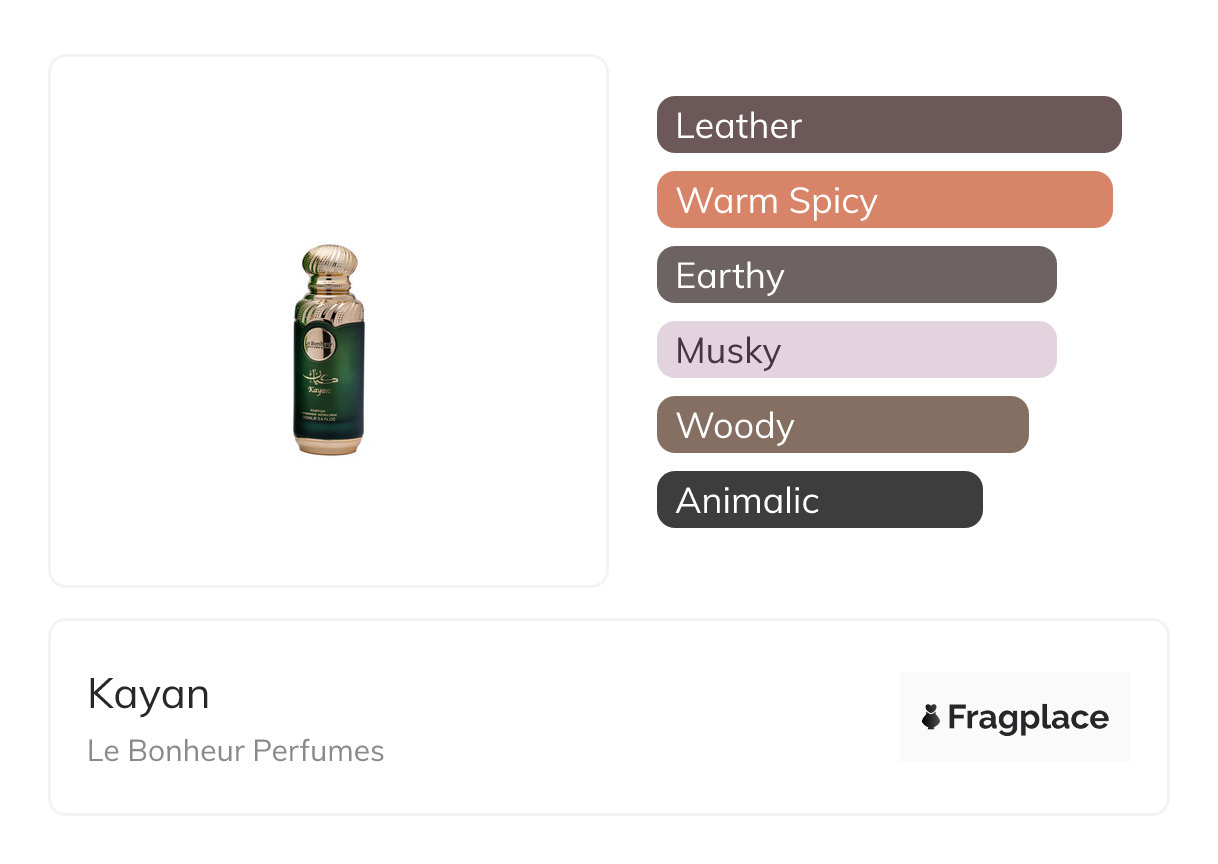Screen dimensions: 1218x864
Task: Click the gold ribbed bottle cap
Action: 329,263
